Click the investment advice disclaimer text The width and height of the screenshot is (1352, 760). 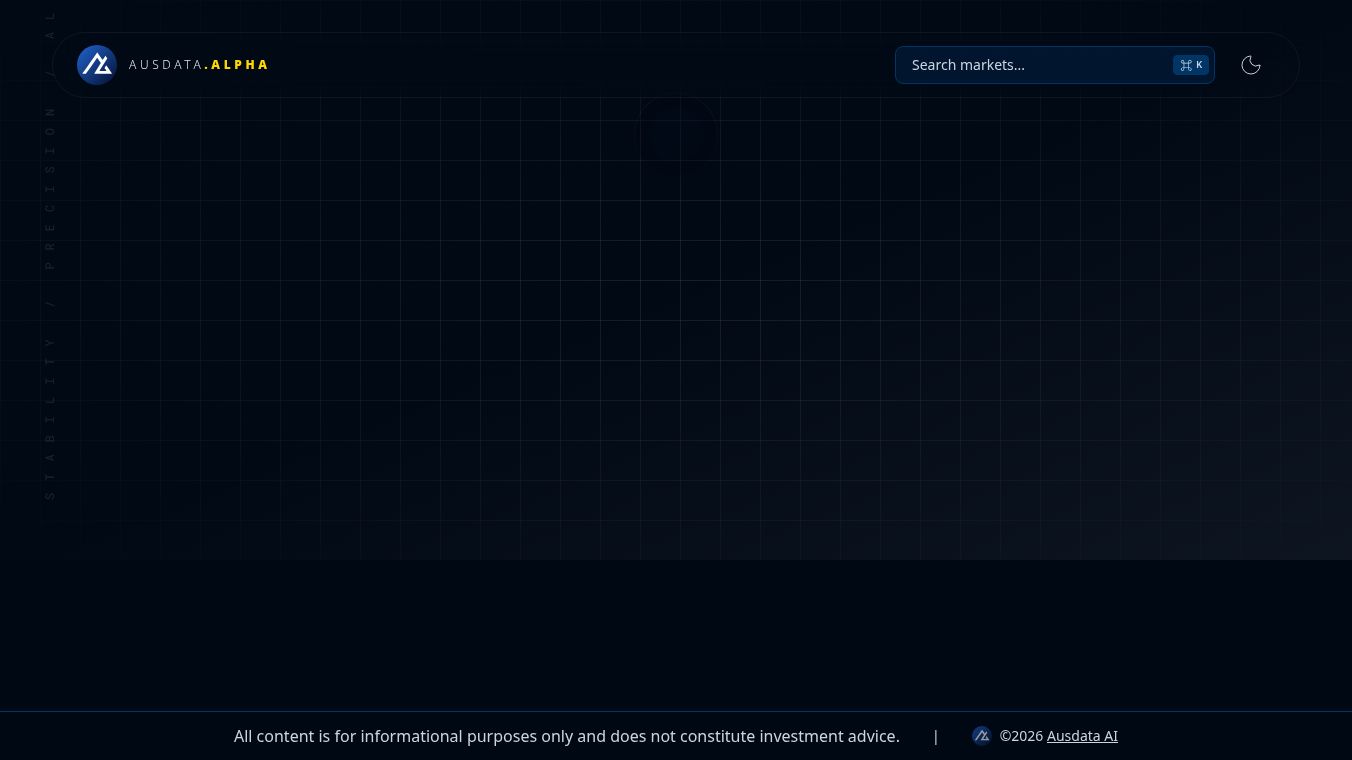[x=567, y=736]
